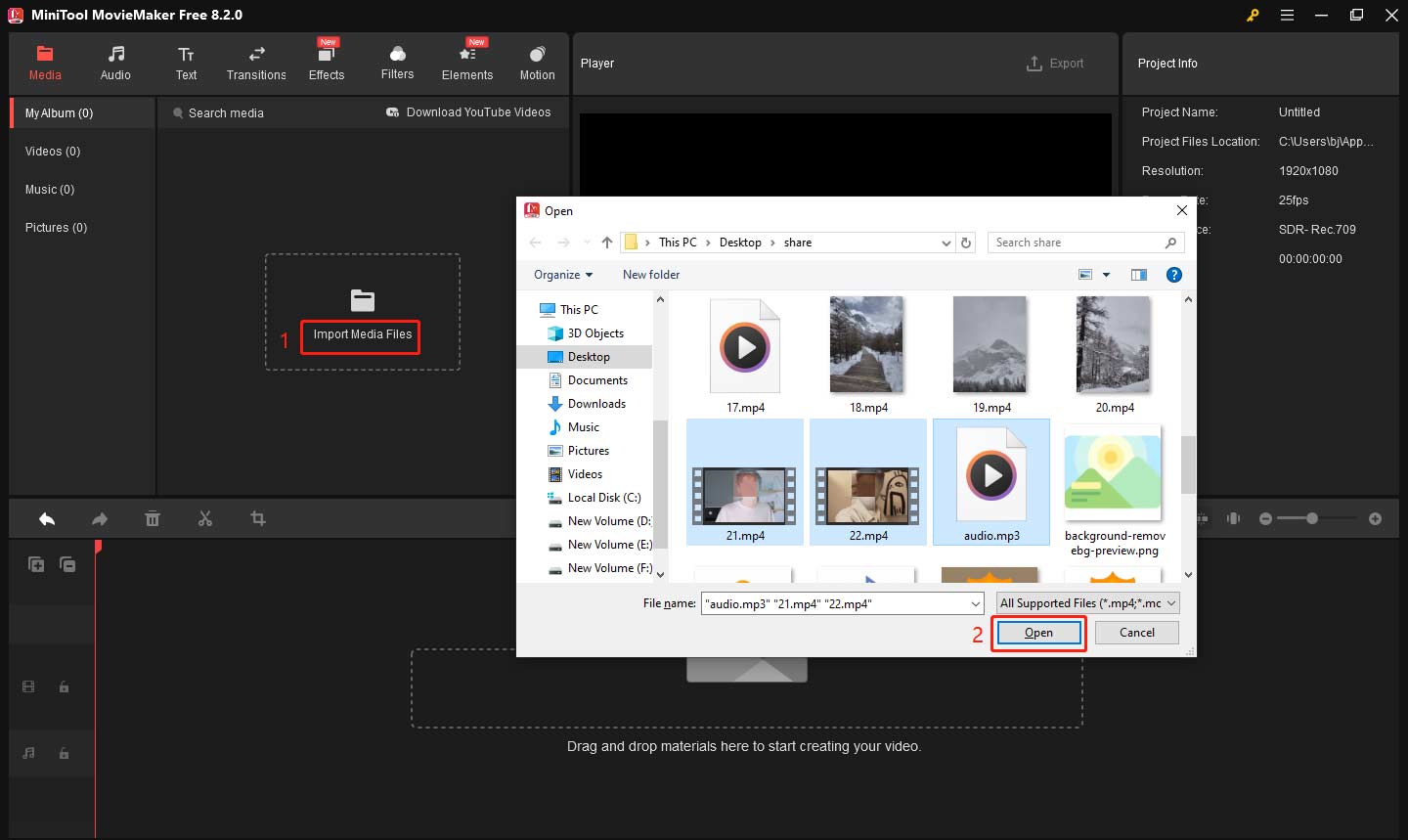The width and height of the screenshot is (1408, 840).
Task: Open the view options dropdown arrow
Action: pos(1107,275)
